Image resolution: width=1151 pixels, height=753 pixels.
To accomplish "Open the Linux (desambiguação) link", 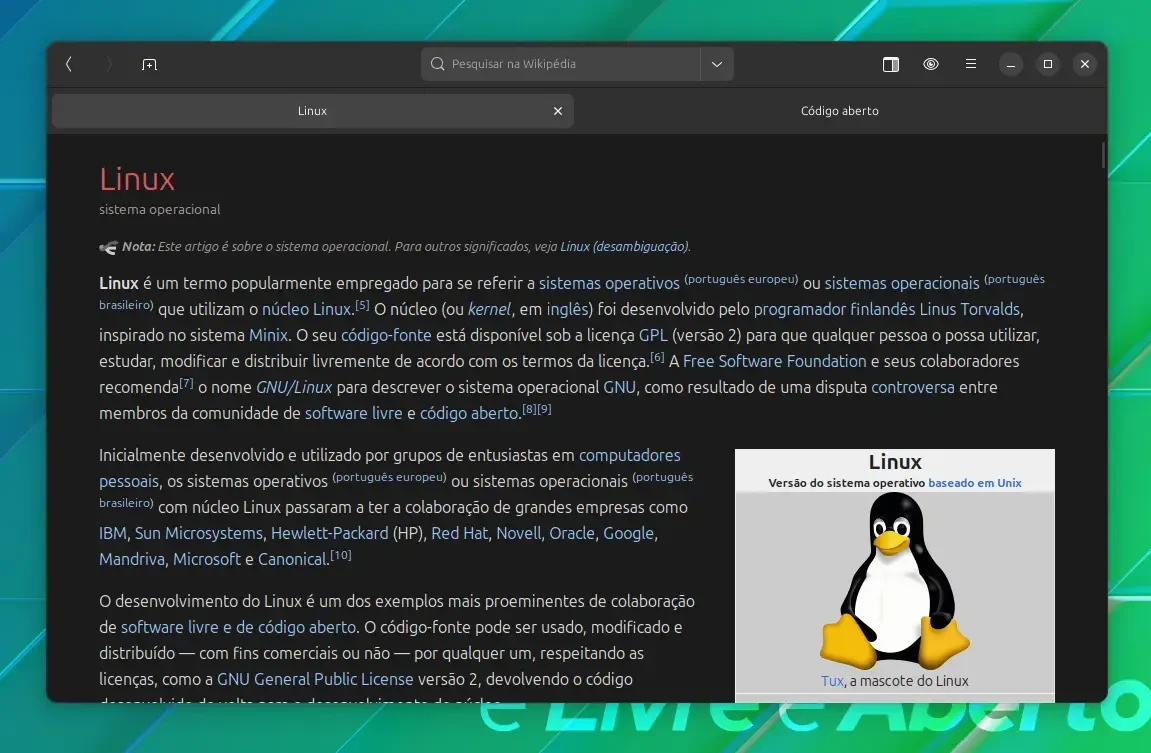I will coord(624,247).
